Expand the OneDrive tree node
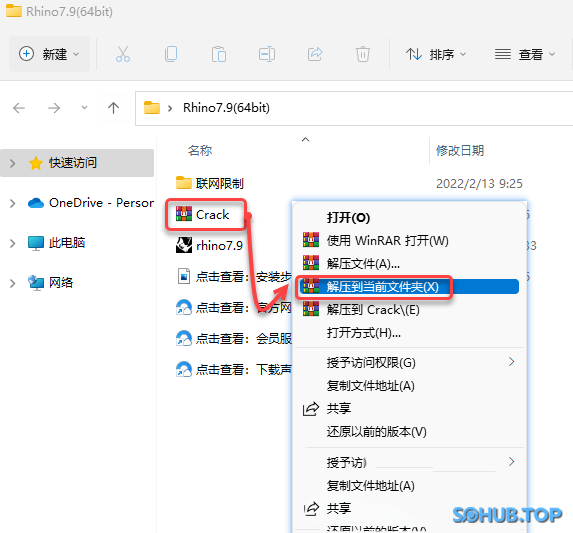 click(12, 203)
